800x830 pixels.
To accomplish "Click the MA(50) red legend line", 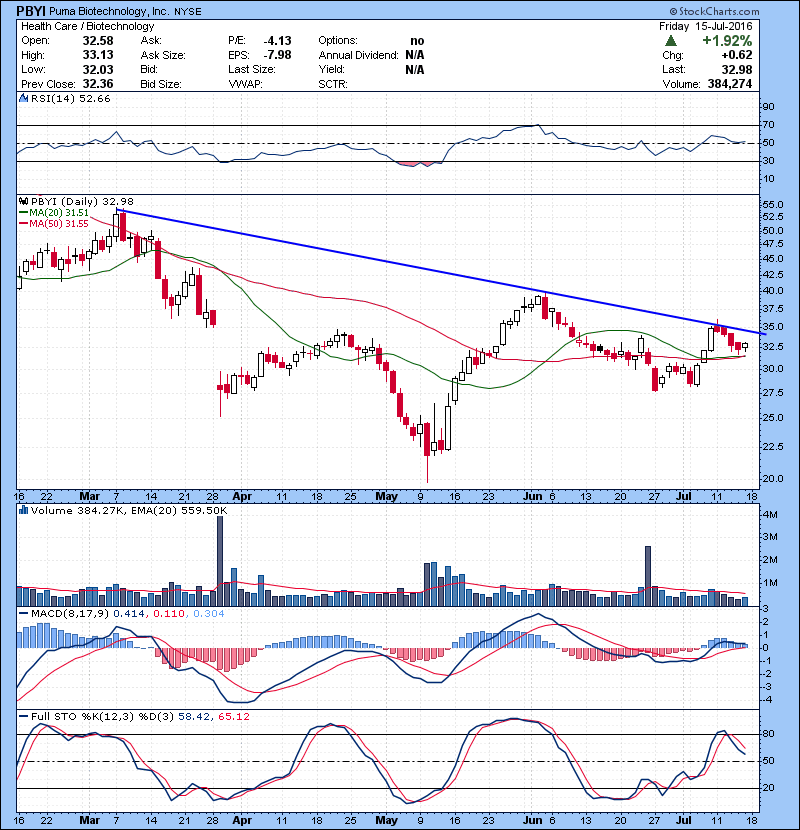I will pos(23,224).
